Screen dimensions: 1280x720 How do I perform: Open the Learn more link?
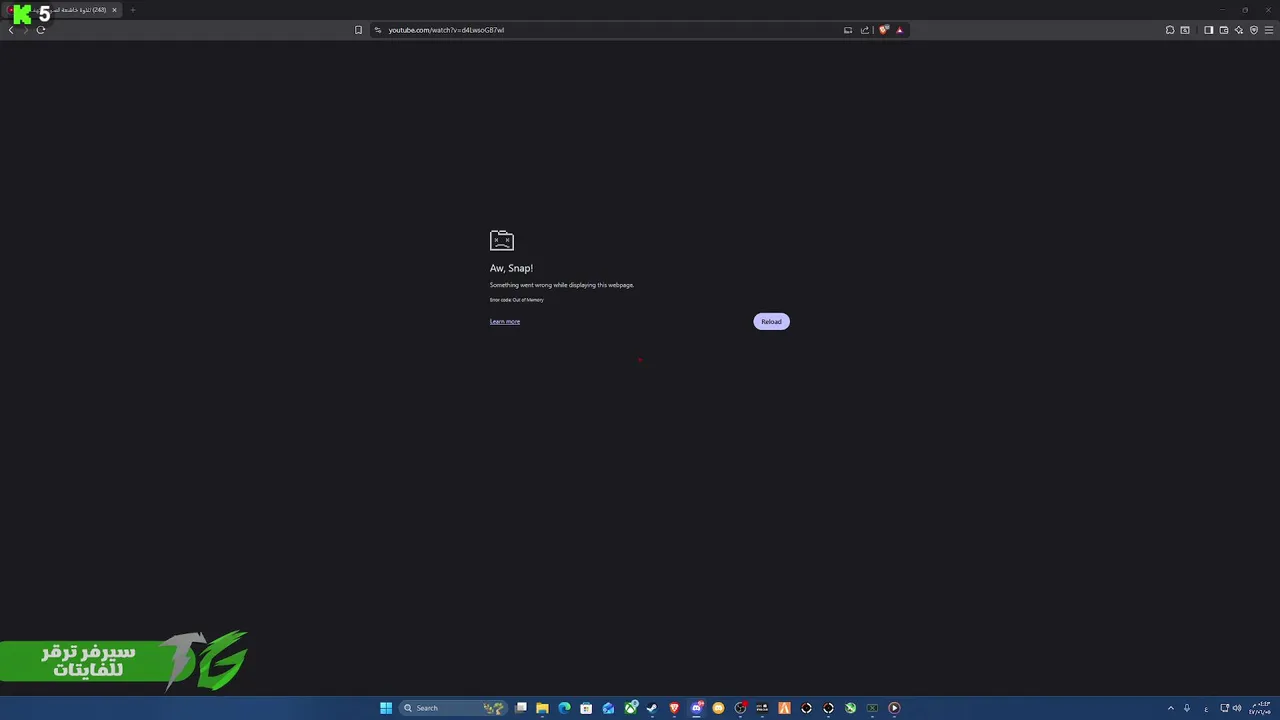[505, 321]
